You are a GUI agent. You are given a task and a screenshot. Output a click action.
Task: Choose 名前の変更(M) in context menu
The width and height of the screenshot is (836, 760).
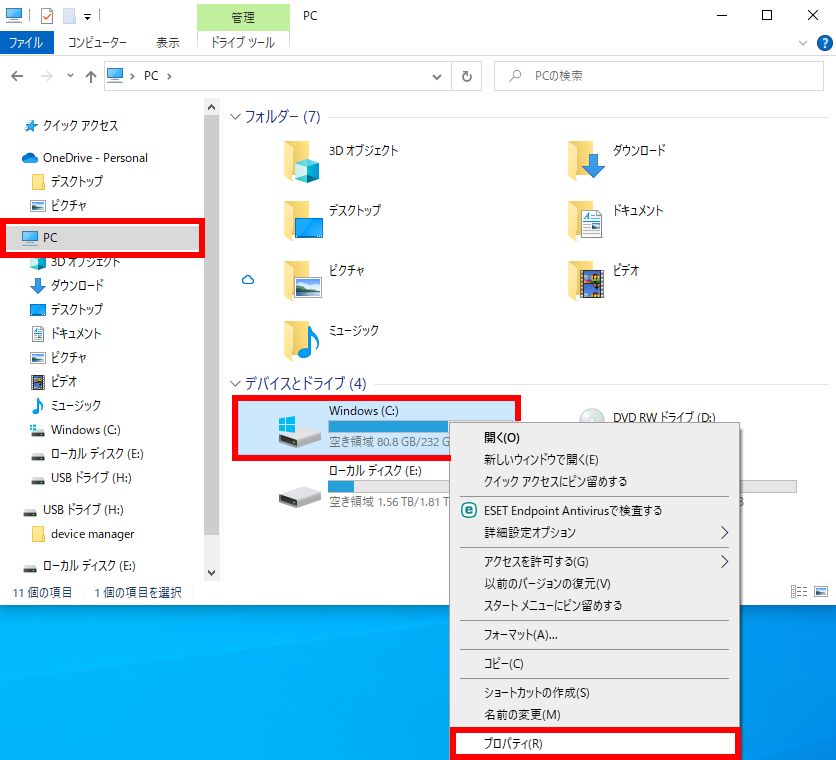pyautogui.click(x=594, y=715)
